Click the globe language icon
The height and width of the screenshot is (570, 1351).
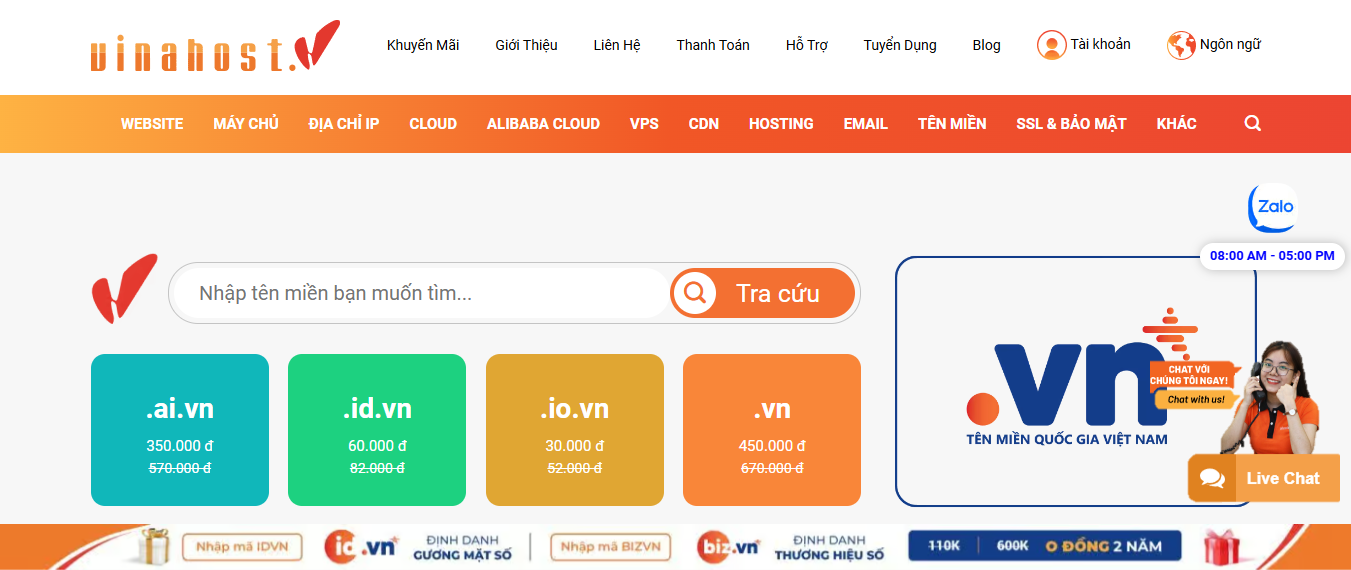[1181, 45]
